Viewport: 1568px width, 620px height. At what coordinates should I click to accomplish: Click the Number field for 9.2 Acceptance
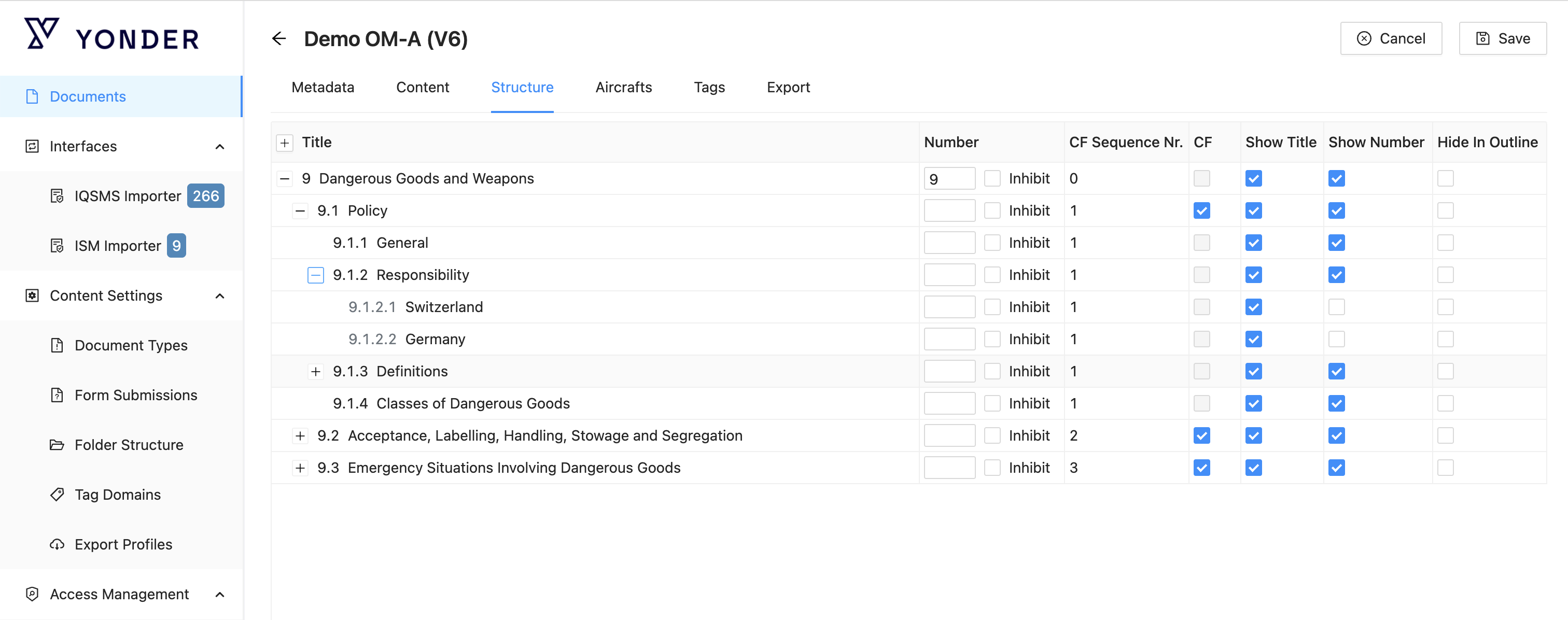coord(949,435)
